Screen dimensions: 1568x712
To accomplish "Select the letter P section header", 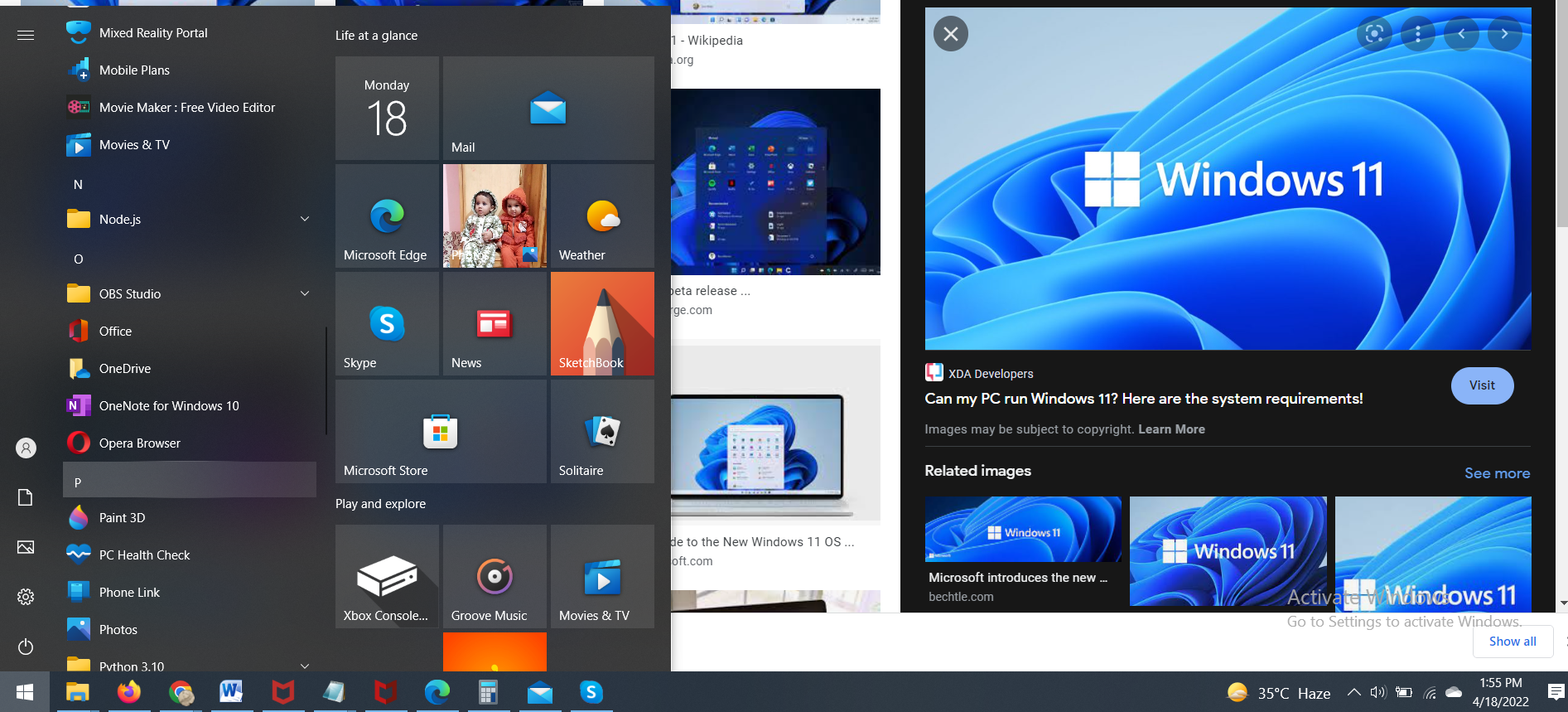I will pyautogui.click(x=190, y=480).
